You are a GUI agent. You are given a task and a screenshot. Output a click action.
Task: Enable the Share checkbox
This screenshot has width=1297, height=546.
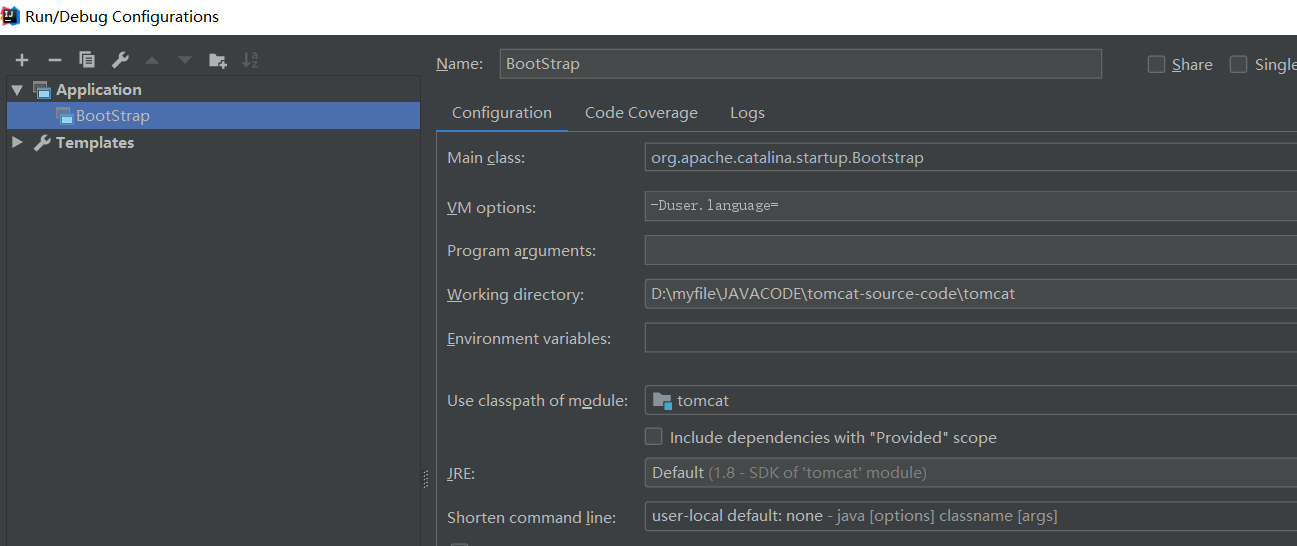(x=1156, y=64)
